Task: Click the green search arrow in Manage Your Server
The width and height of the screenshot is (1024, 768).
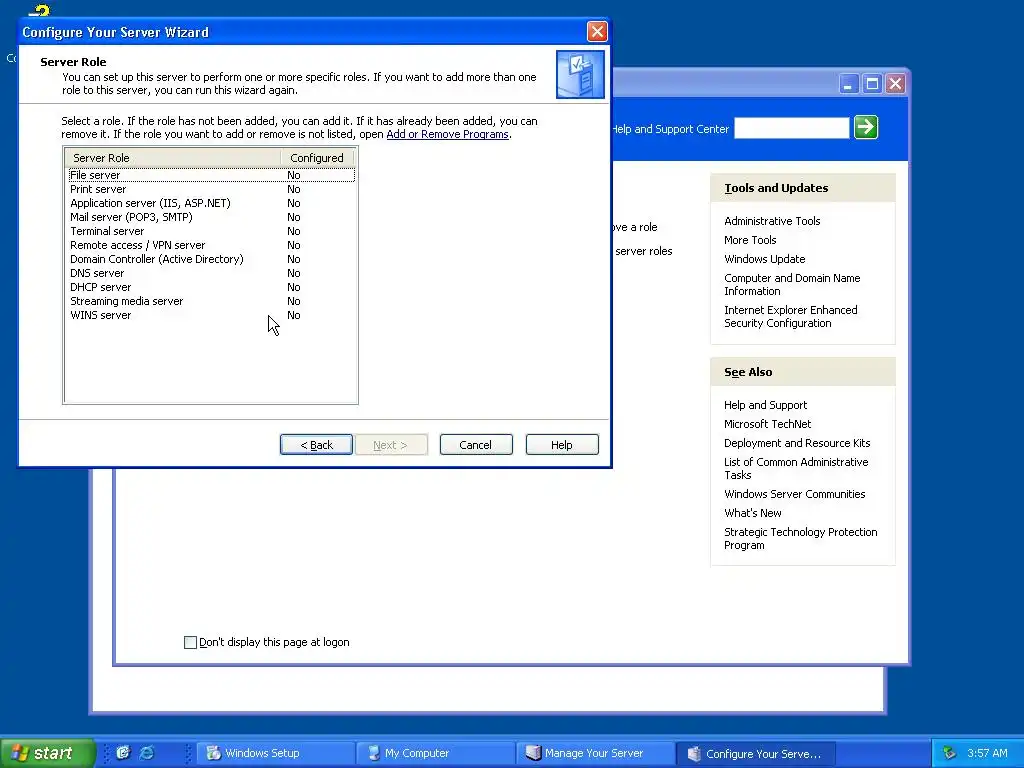Action: [x=866, y=127]
